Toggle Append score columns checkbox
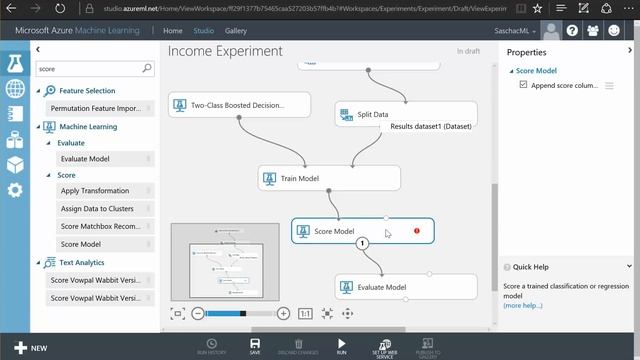Screen dimensions: 640x360 (523, 84)
